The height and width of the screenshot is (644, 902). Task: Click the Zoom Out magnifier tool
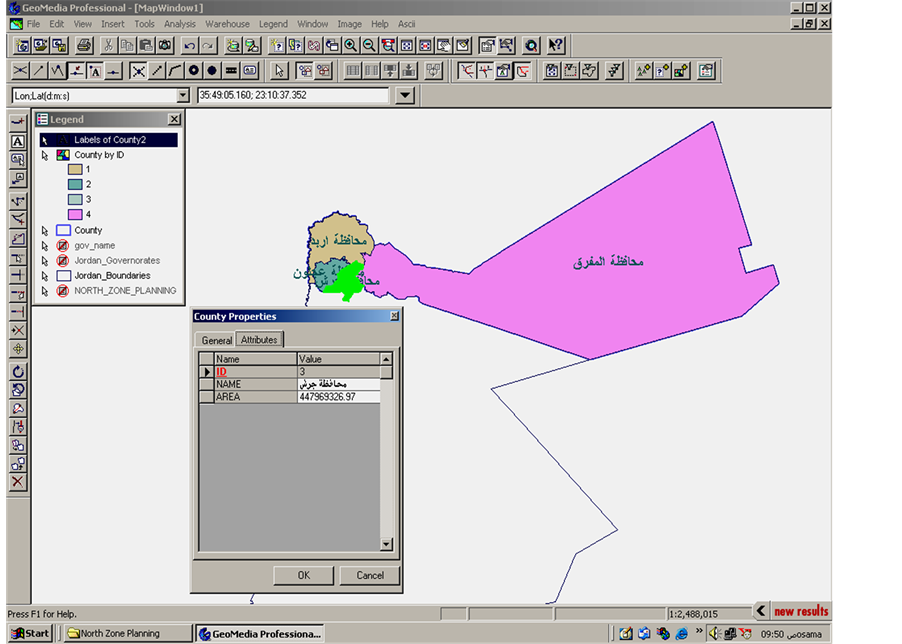coord(369,45)
